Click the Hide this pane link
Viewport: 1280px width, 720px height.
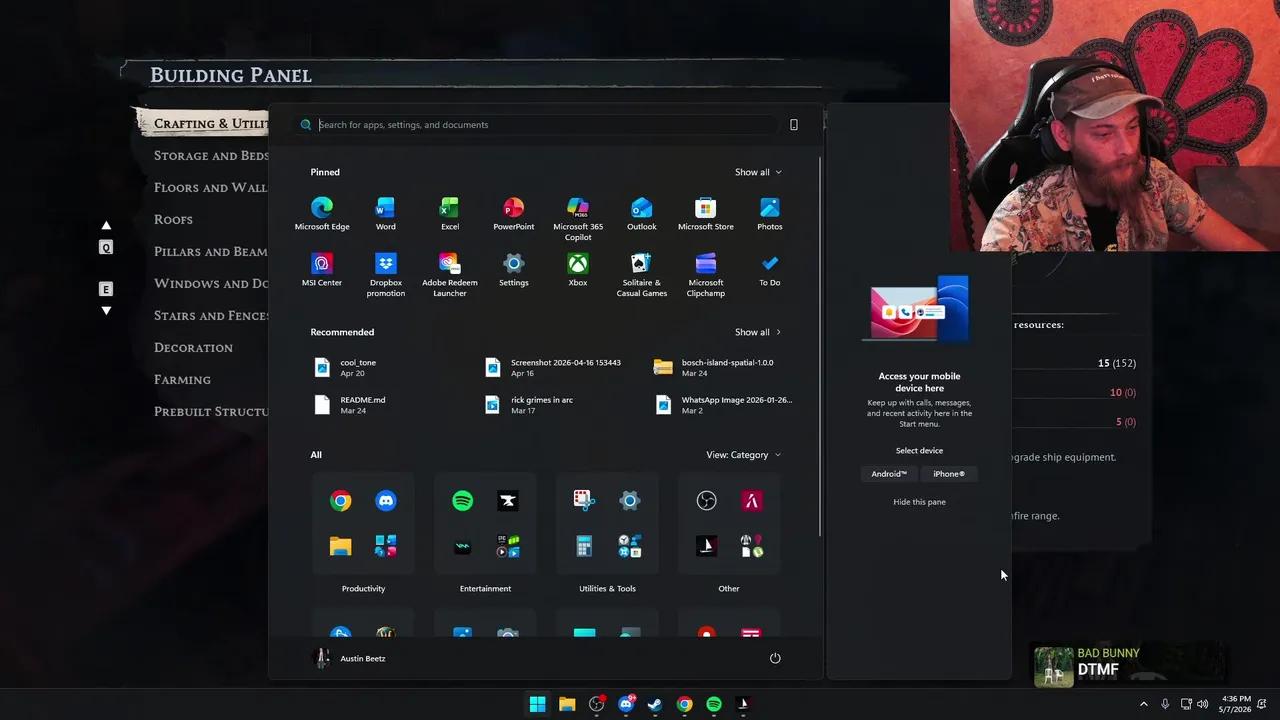pos(919,502)
